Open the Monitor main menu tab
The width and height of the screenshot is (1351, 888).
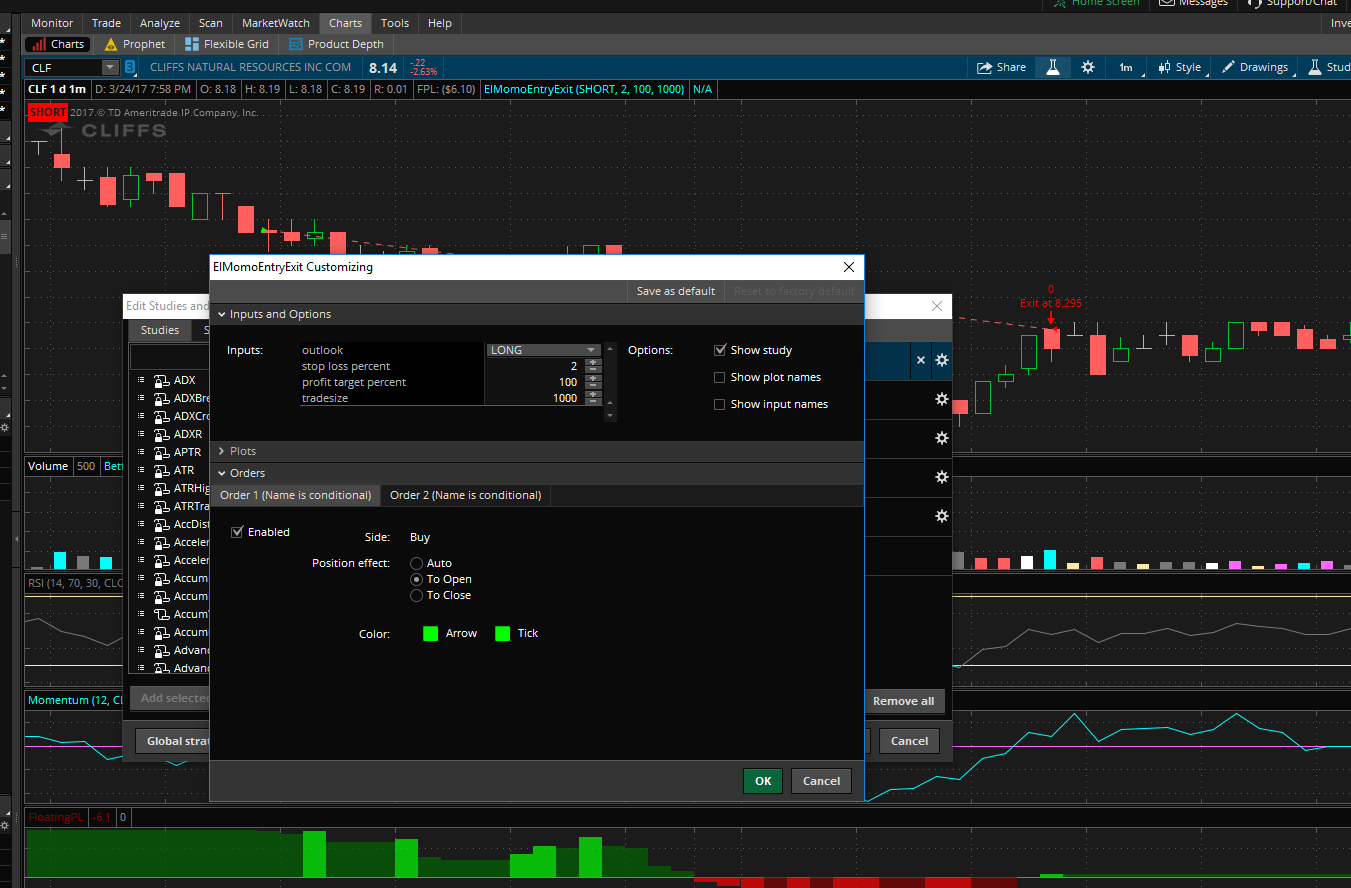52,23
